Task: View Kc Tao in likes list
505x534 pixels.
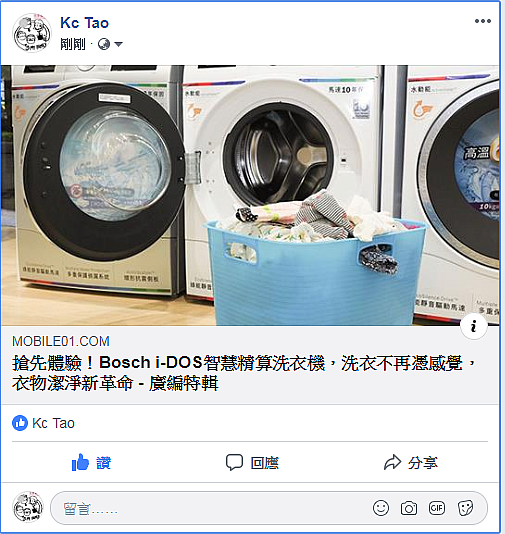Action: [x=53, y=423]
